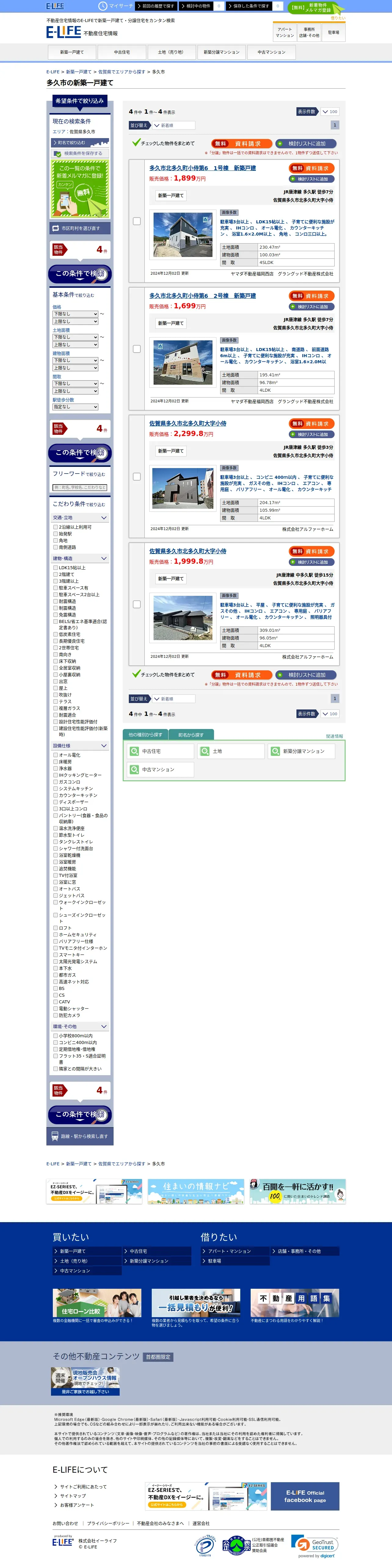Open プライバシーポリシー footer link
Image resolution: width=392 pixels, height=1568 pixels.
coord(107,1524)
